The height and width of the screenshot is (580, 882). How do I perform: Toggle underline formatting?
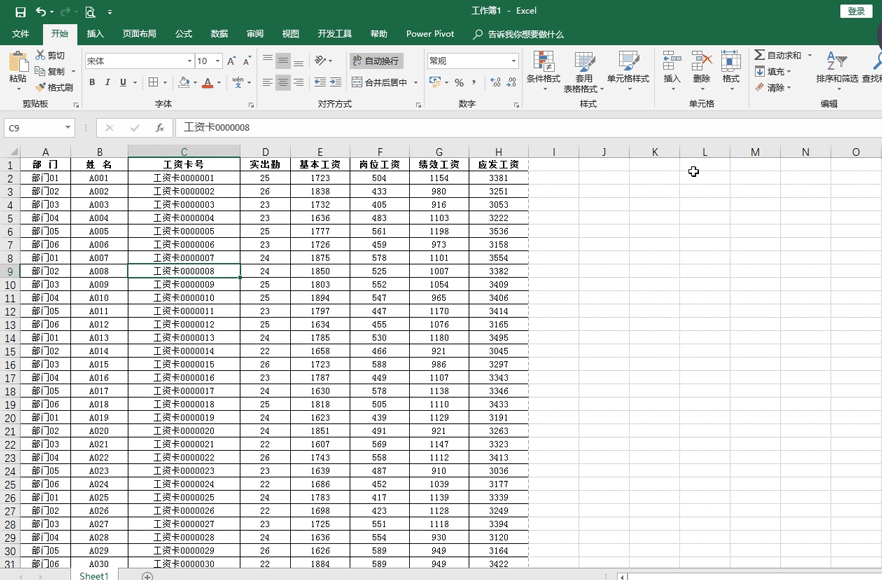[x=123, y=82]
